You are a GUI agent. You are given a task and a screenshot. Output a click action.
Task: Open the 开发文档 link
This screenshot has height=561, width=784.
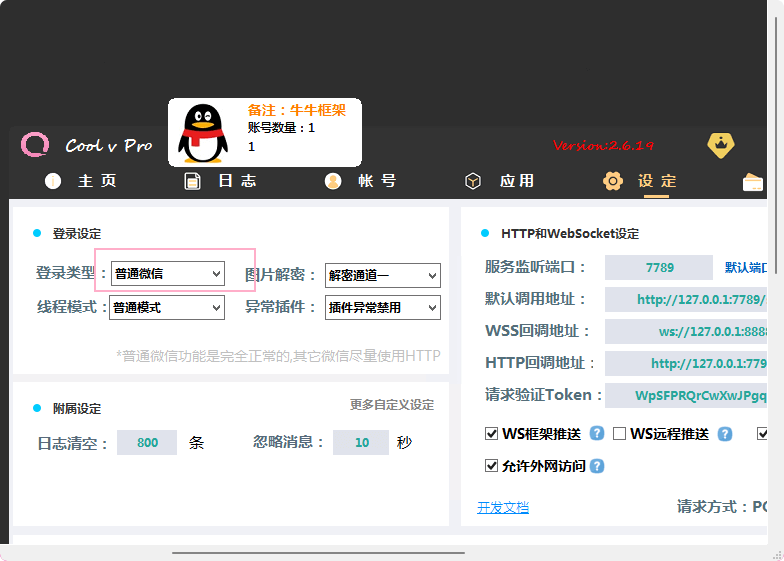tap(503, 508)
